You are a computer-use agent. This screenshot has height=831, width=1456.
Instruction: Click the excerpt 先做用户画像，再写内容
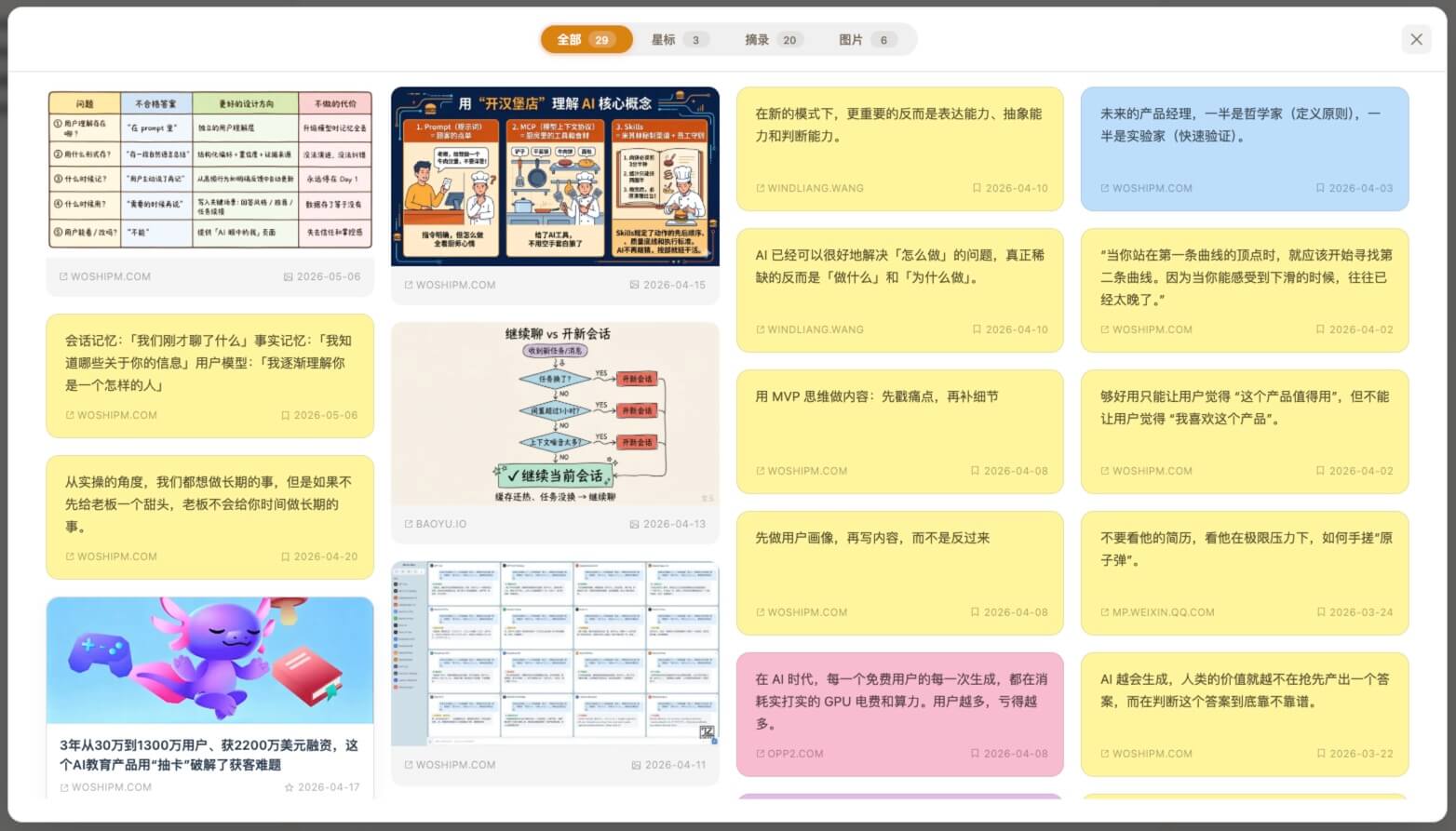coord(872,538)
